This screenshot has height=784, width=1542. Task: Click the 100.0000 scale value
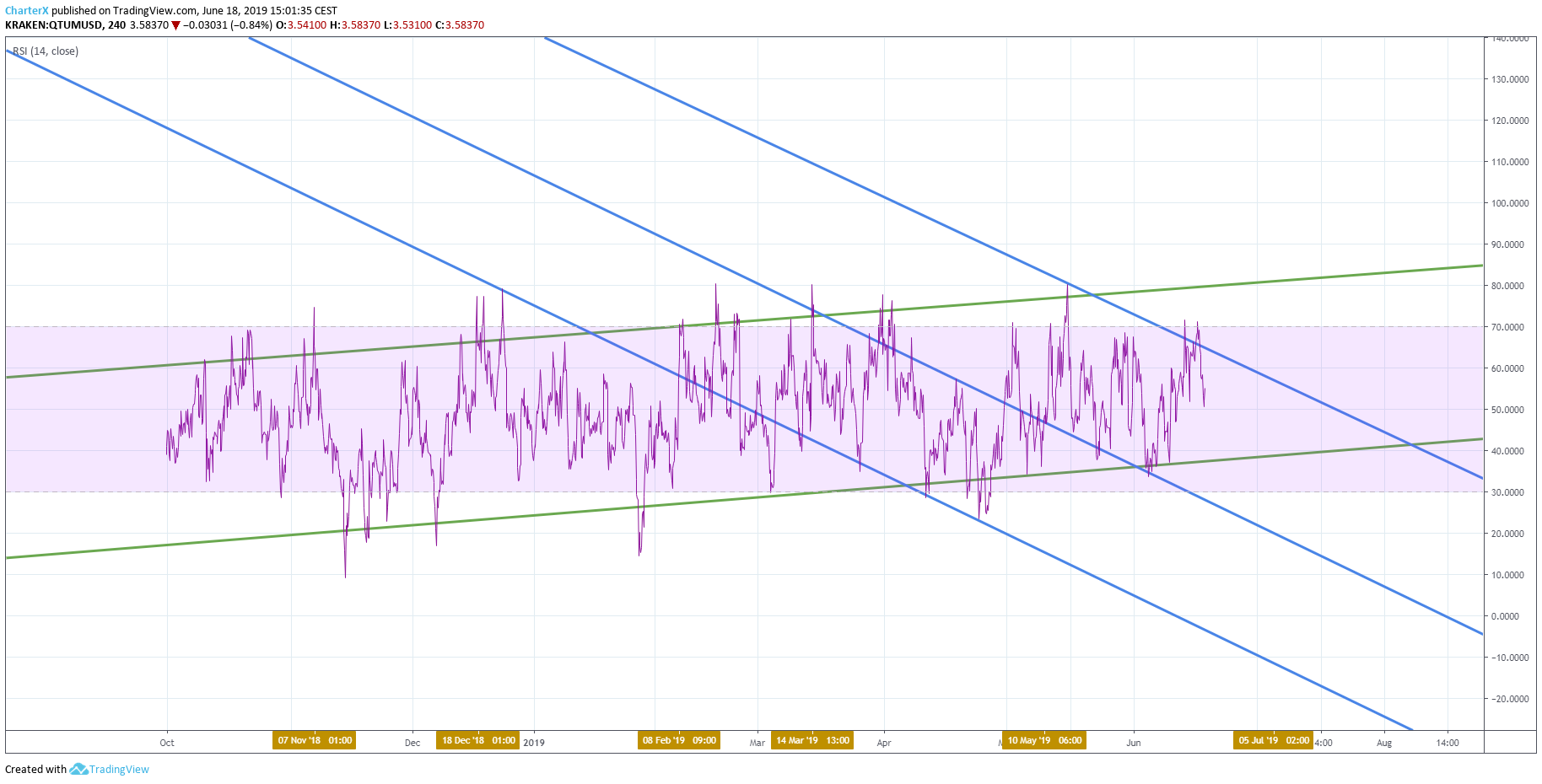[x=1510, y=203]
